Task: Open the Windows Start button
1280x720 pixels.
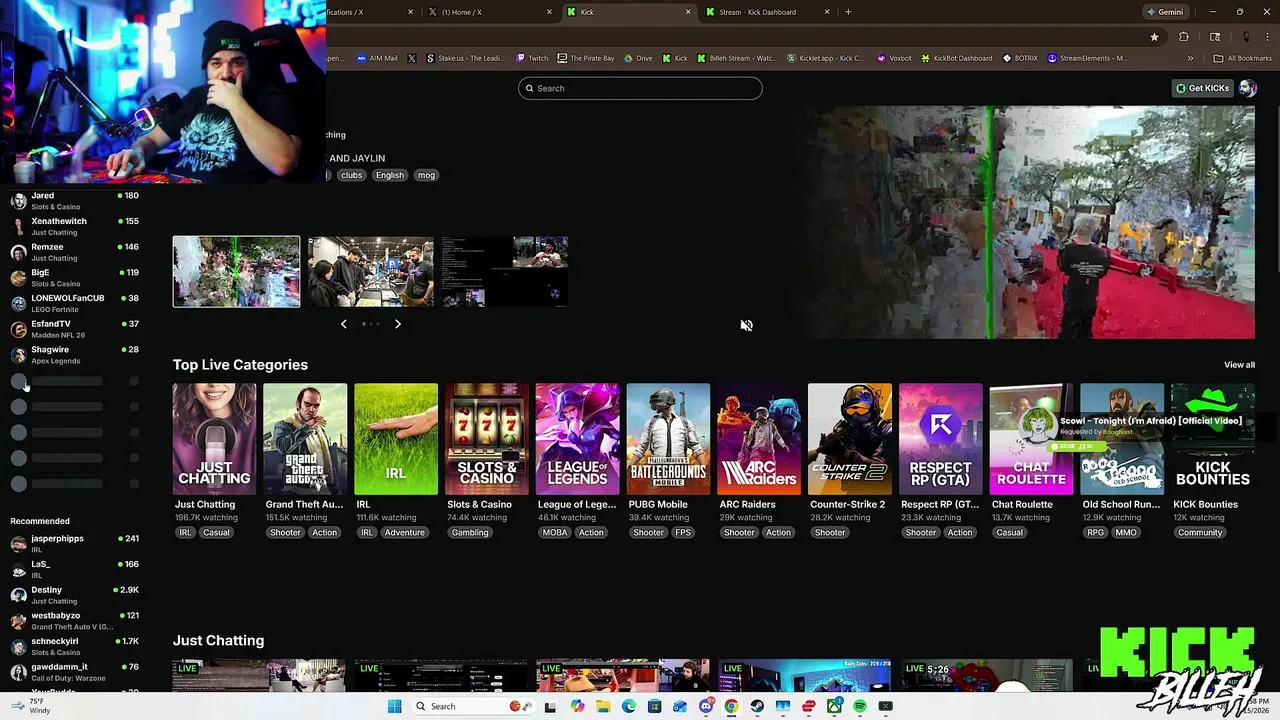Action: pos(394,706)
